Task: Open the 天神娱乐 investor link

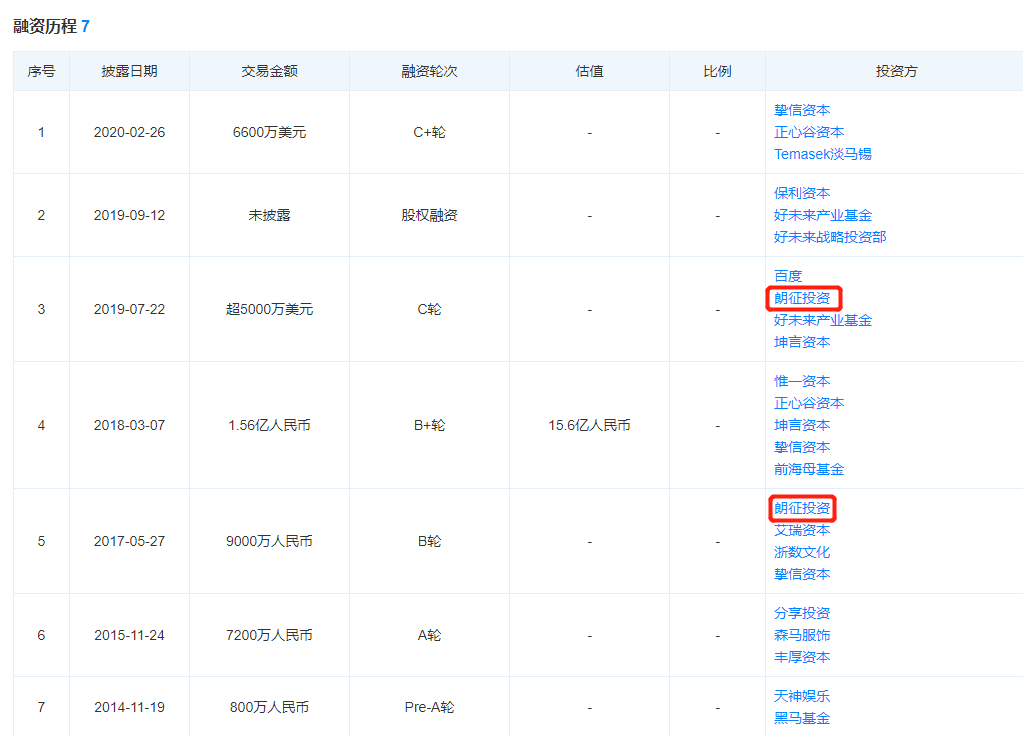Action: pyautogui.click(x=802, y=696)
